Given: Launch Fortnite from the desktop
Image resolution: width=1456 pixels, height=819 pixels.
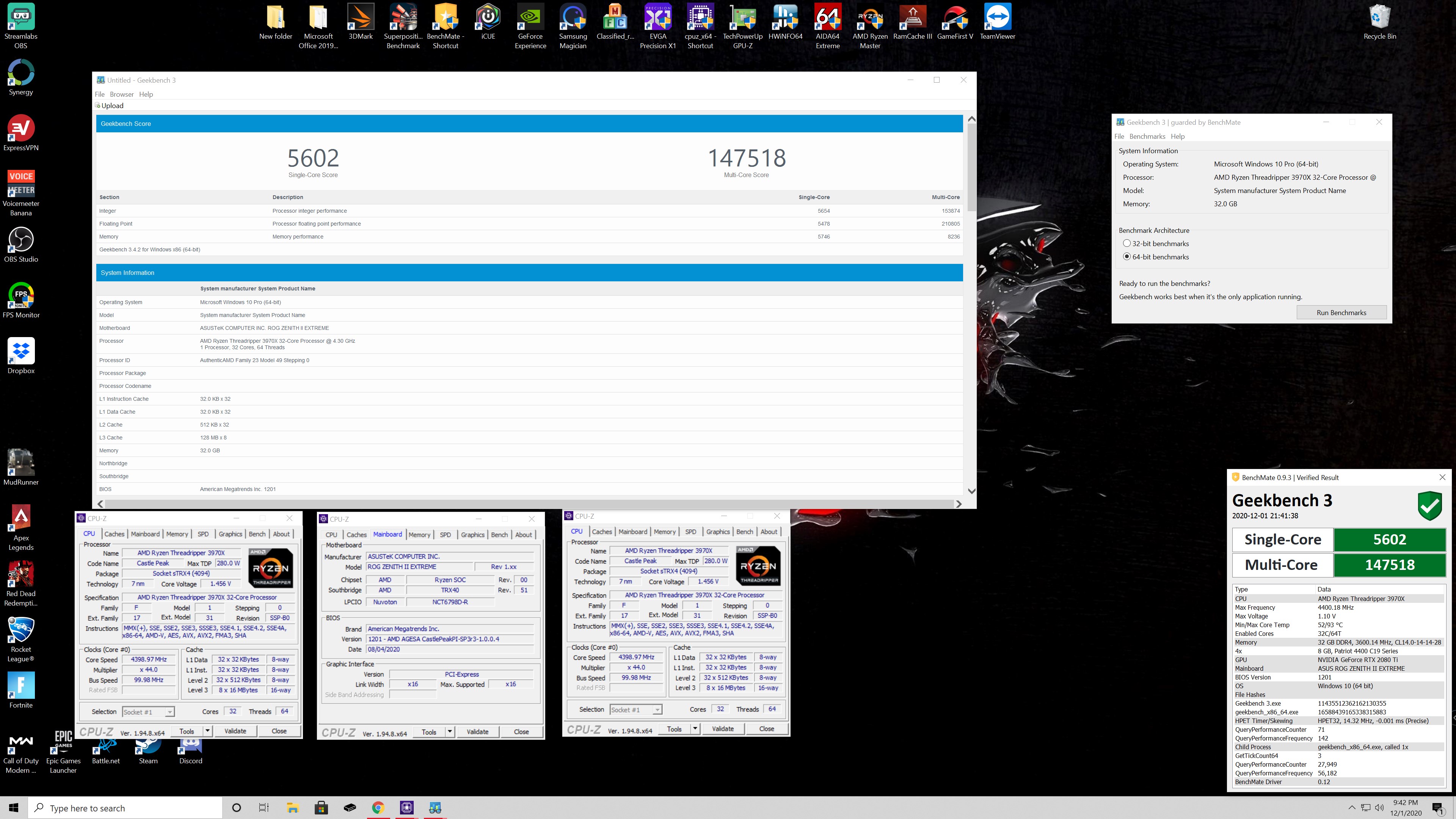Looking at the screenshot, I should pos(21,690).
